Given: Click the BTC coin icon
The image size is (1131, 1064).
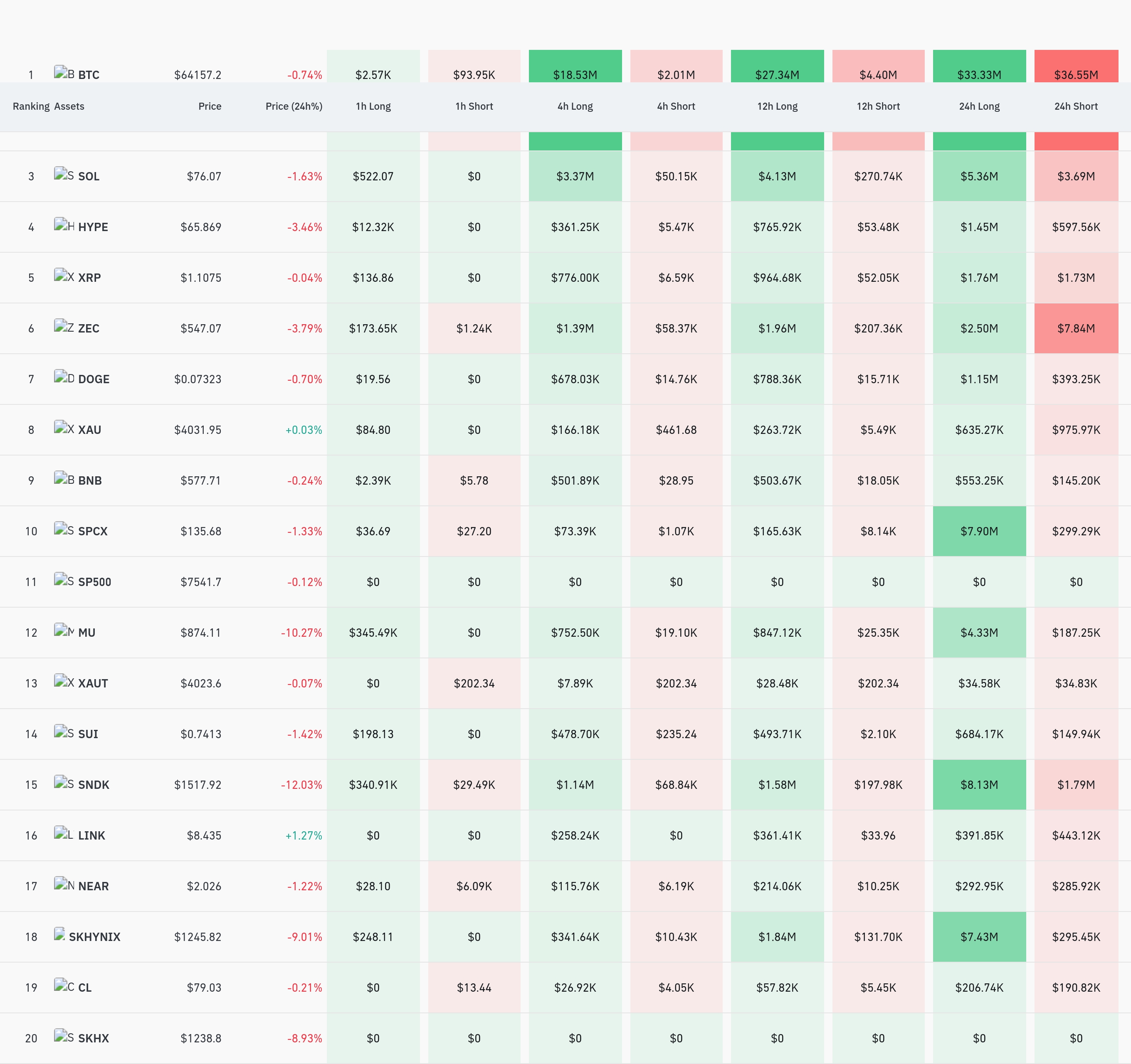Looking at the screenshot, I should [x=64, y=73].
